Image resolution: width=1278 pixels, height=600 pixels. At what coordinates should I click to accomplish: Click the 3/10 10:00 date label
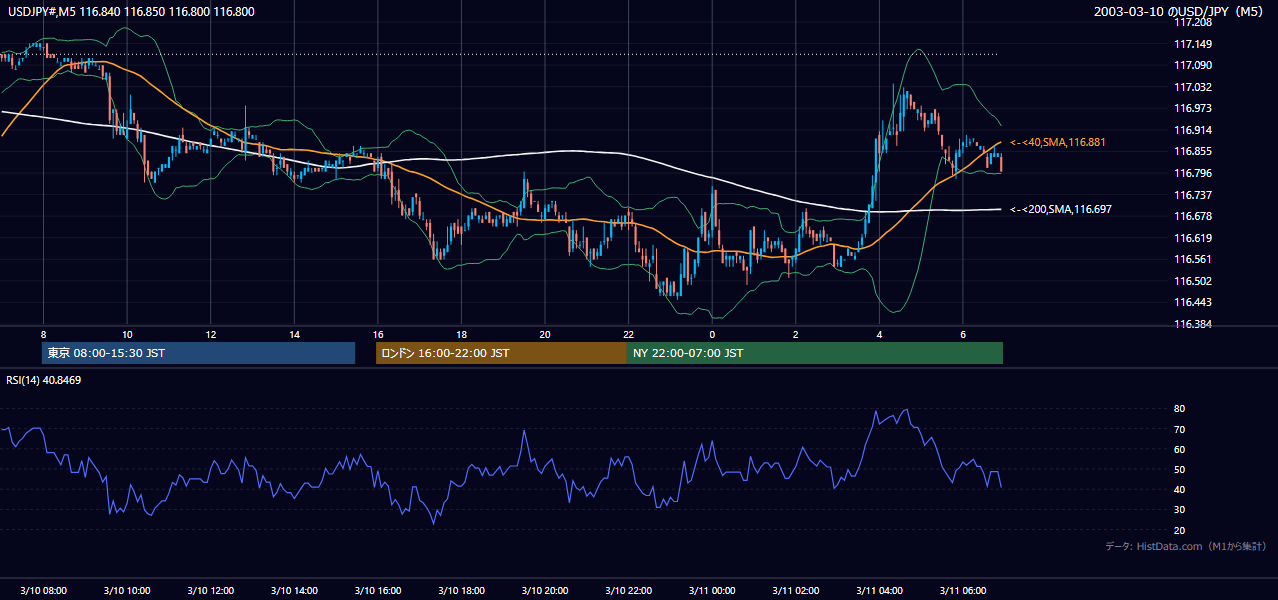click(x=127, y=590)
